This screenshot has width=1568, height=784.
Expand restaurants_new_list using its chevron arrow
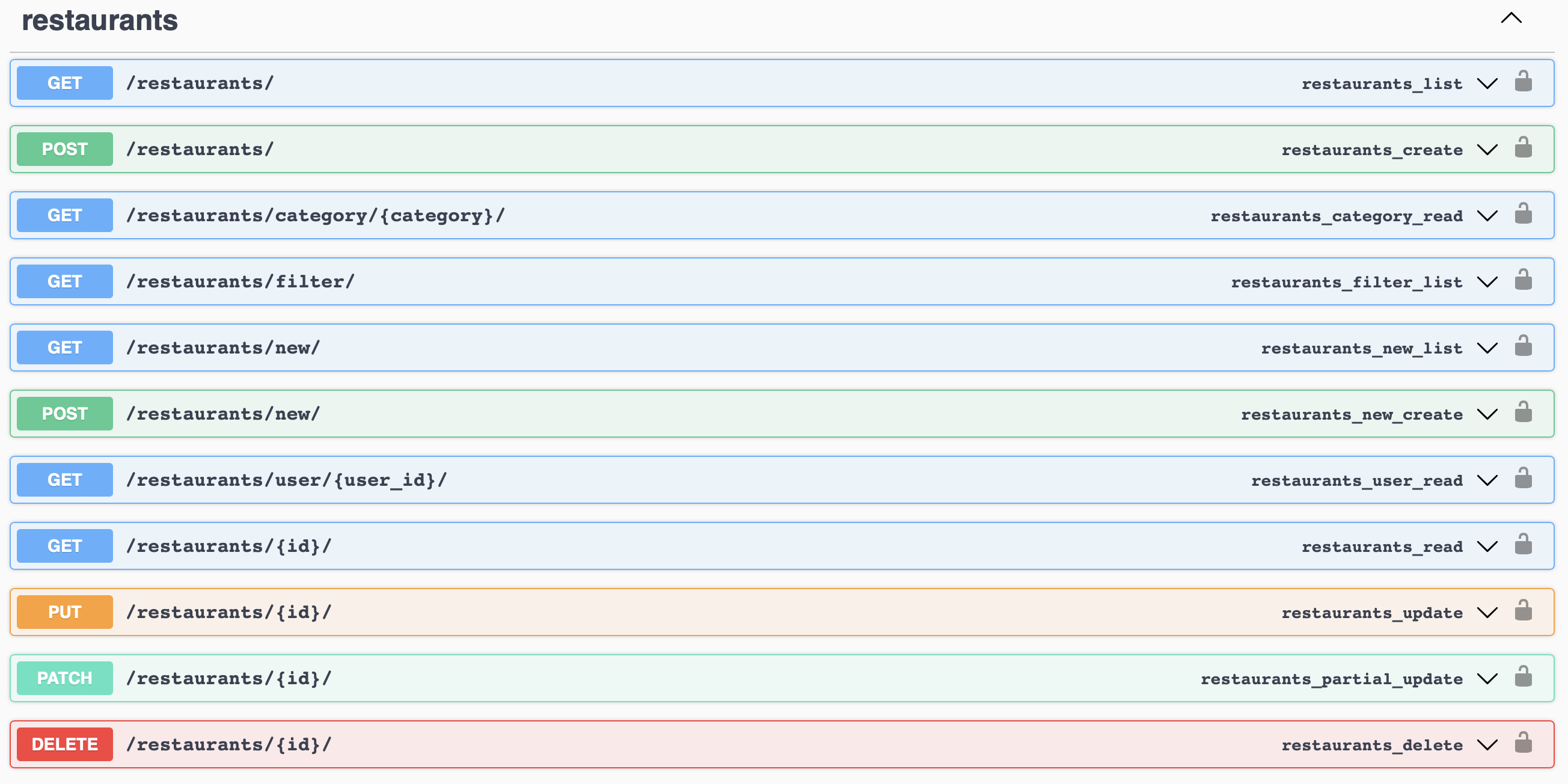[1487, 348]
